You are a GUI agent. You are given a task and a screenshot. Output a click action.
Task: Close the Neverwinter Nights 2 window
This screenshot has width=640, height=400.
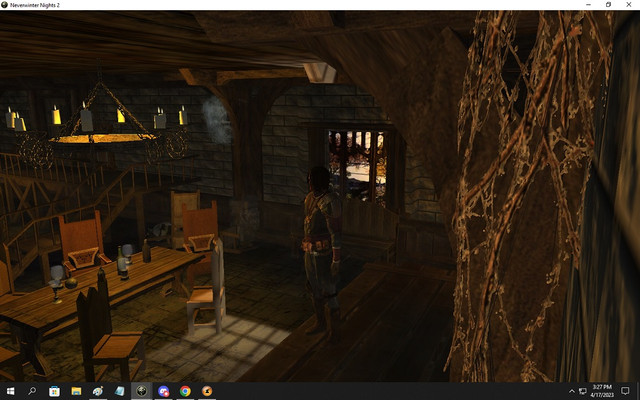click(629, 4)
